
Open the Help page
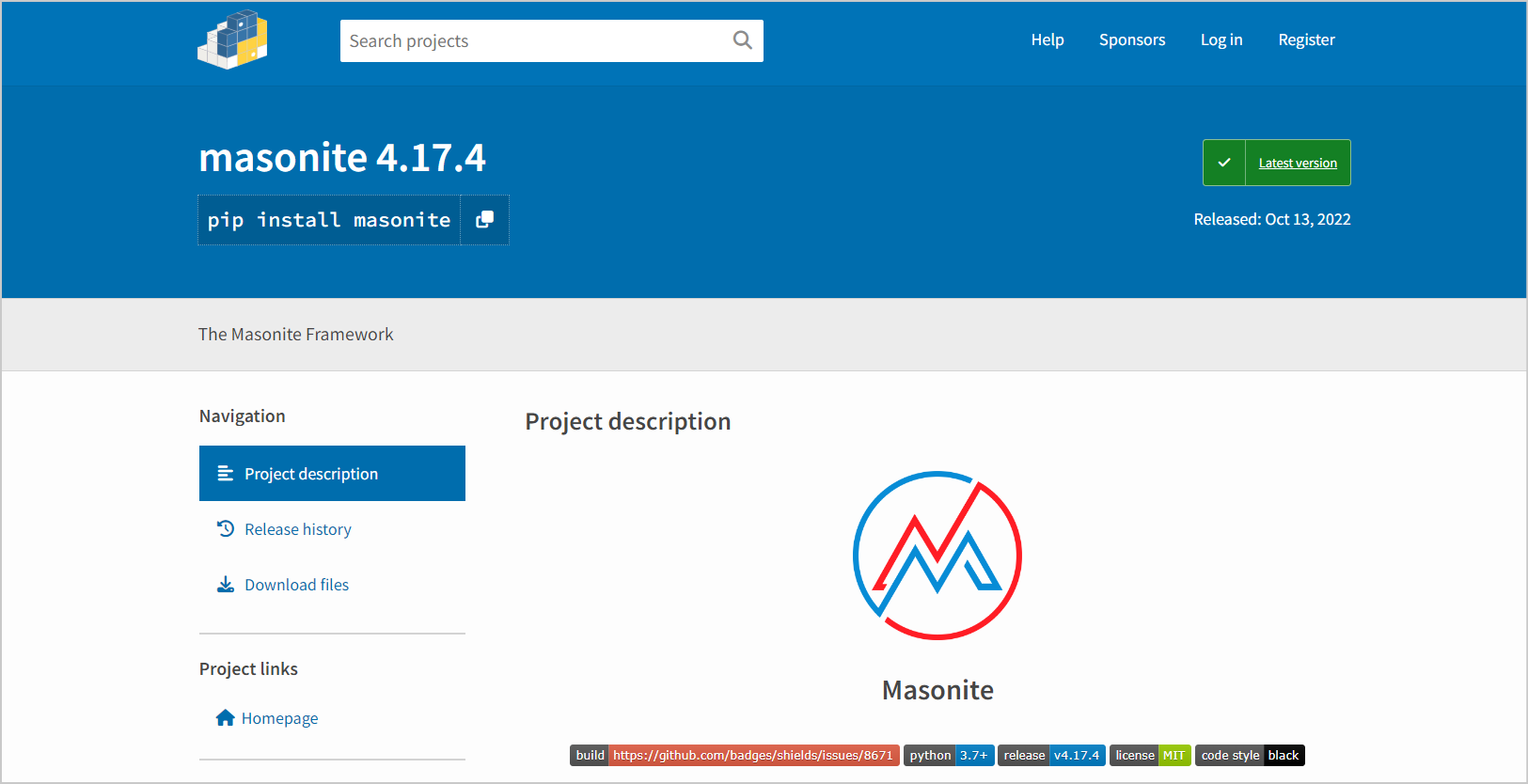click(x=1048, y=39)
